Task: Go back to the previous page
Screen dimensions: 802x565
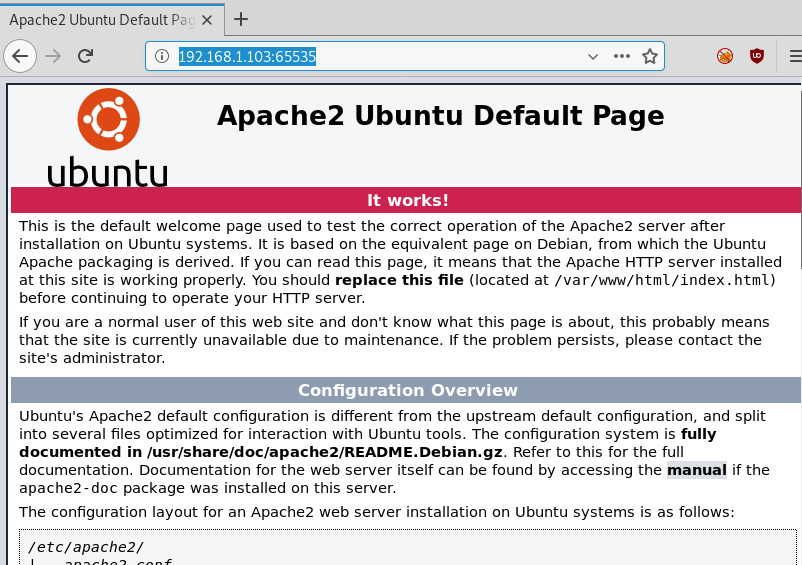Action: pos(20,56)
